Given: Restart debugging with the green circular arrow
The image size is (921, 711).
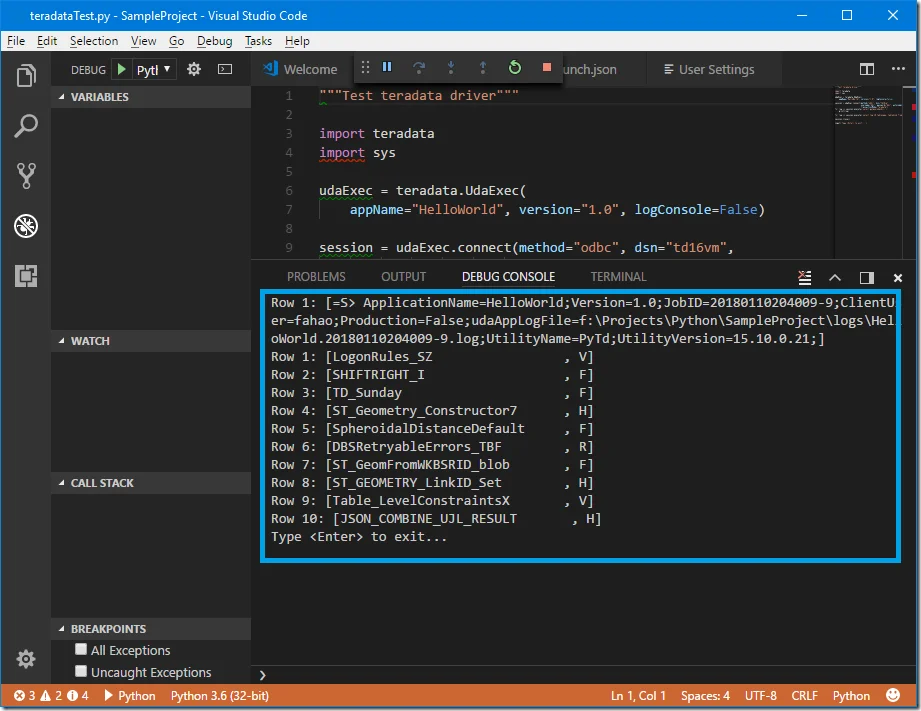Looking at the screenshot, I should [x=514, y=68].
